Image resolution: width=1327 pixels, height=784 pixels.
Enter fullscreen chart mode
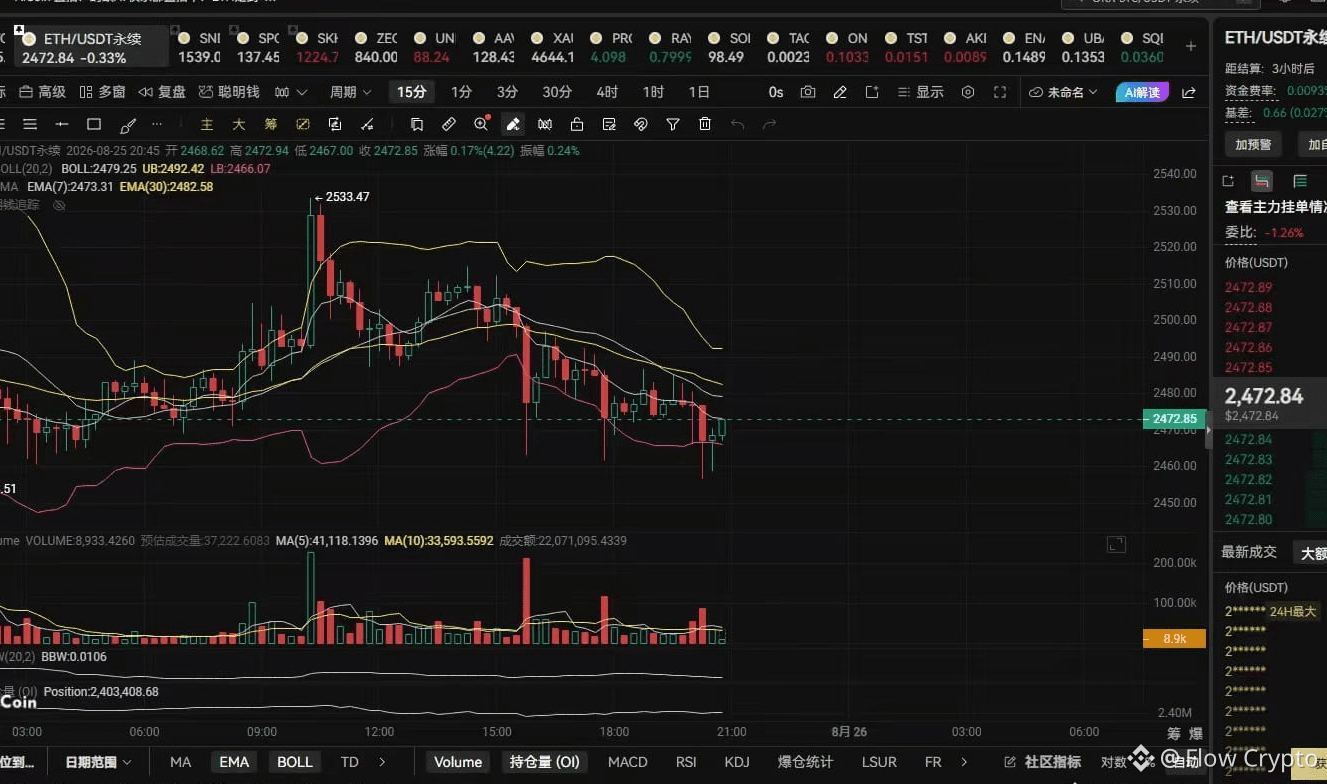coord(1000,92)
